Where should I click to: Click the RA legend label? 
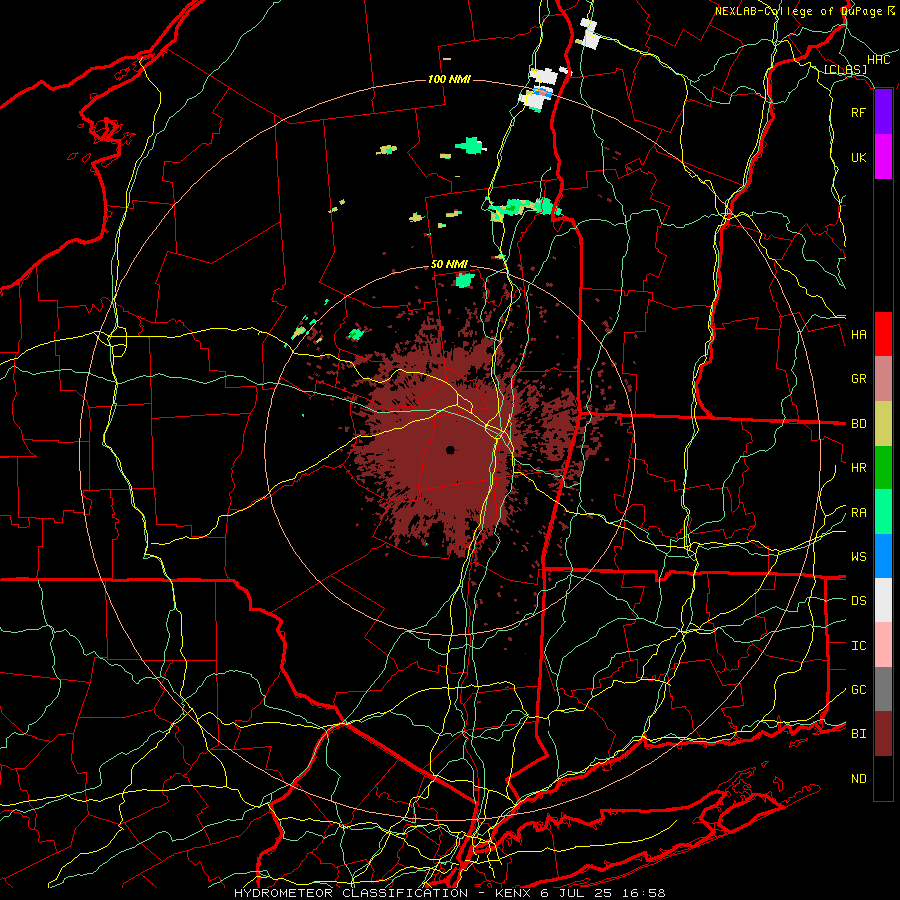(x=859, y=513)
